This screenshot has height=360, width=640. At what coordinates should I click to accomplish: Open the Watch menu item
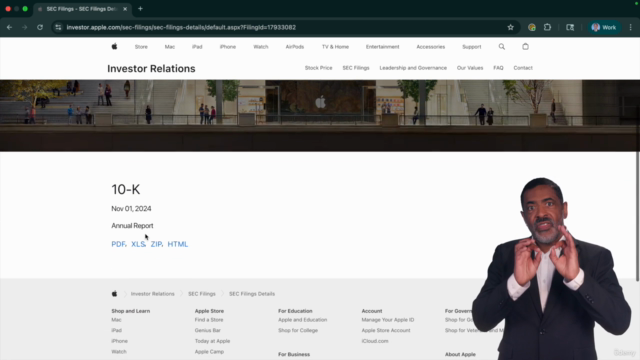coord(260,47)
